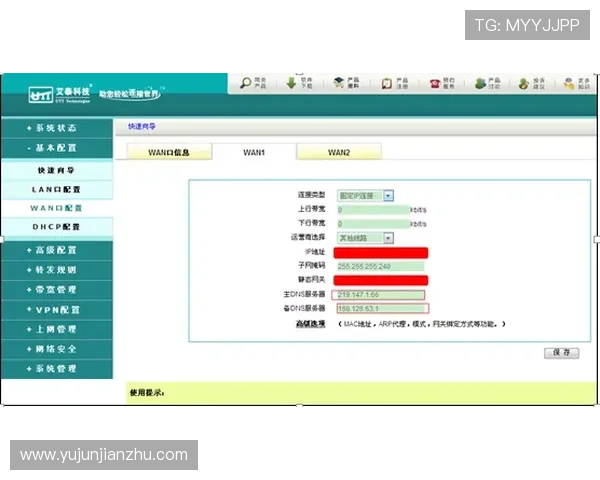
Task: Expand 网络安全 menu section
Action: pos(57,349)
